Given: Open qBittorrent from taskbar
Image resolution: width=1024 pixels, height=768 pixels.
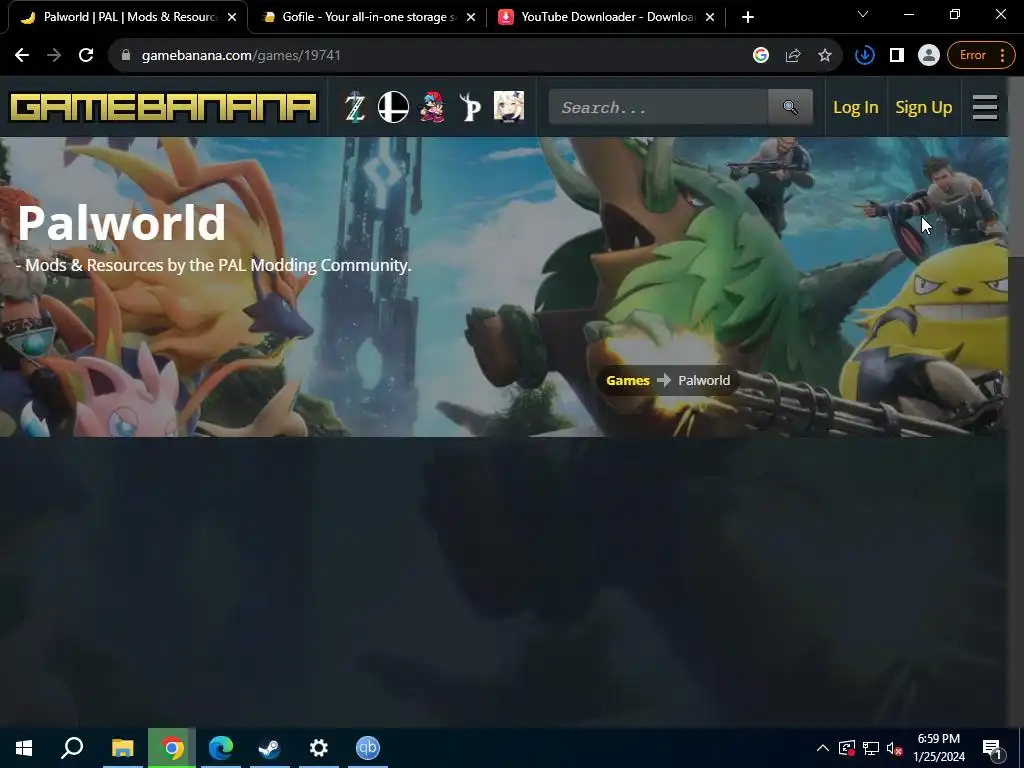Looking at the screenshot, I should (368, 748).
